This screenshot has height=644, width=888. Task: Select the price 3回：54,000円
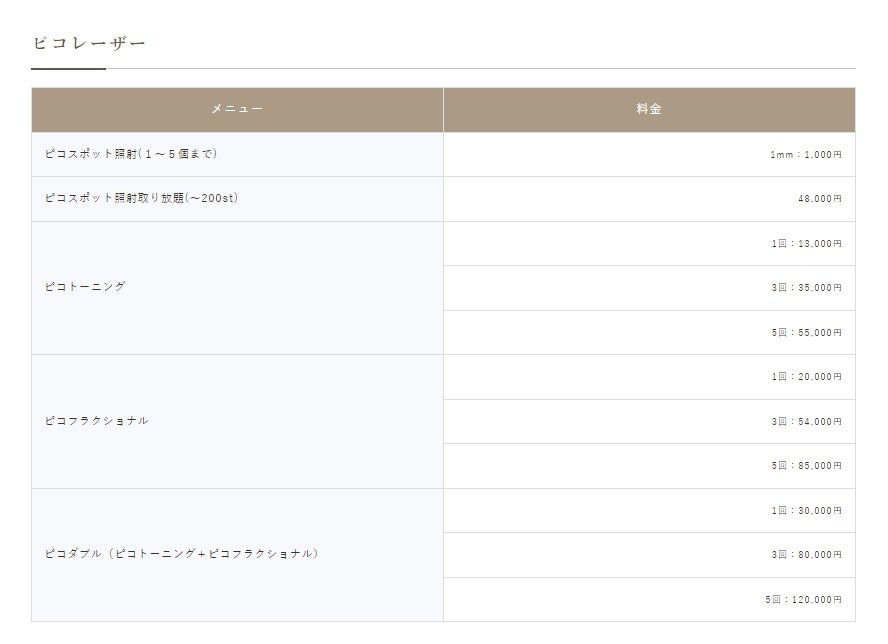pos(806,421)
